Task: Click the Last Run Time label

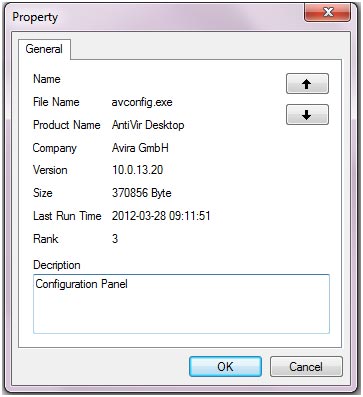Action: coord(67,216)
